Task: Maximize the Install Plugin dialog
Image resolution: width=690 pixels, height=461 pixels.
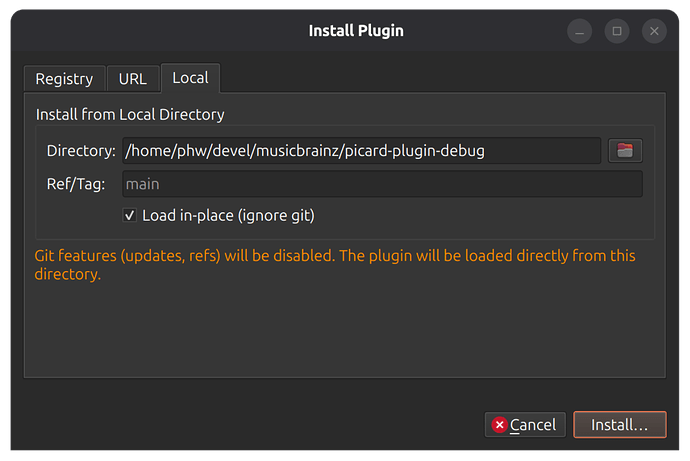Action: (x=617, y=31)
